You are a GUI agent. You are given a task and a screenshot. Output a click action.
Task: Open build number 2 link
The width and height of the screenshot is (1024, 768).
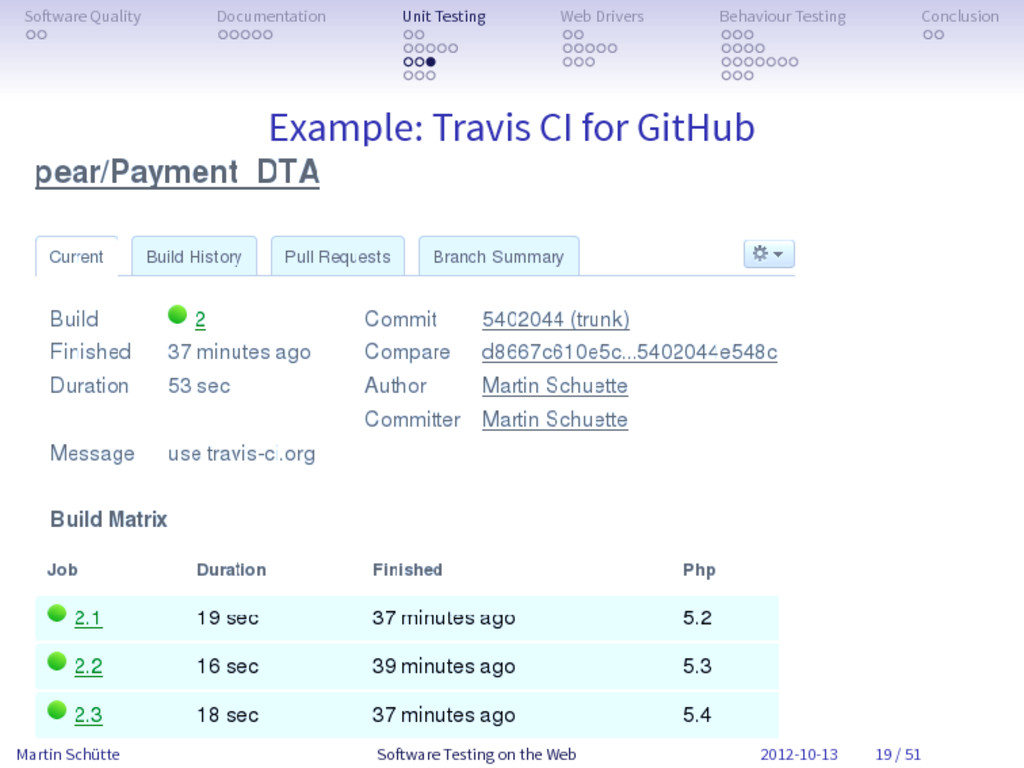coord(200,319)
